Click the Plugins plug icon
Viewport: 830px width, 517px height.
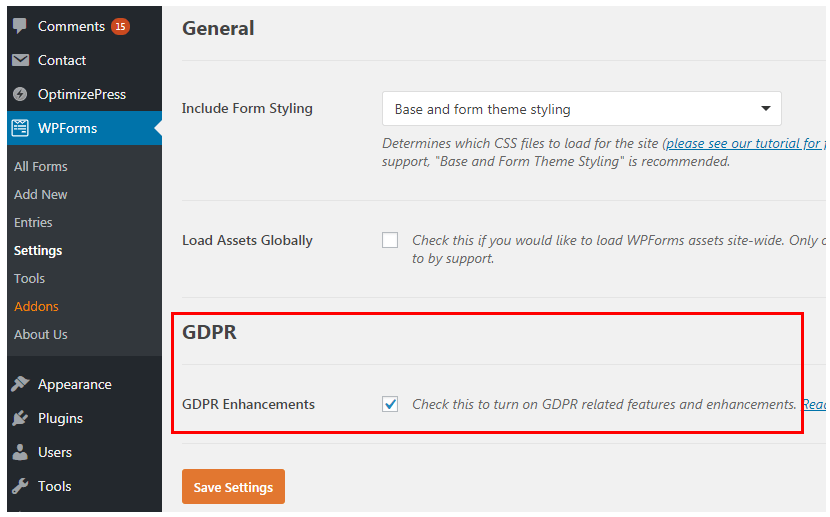20,418
